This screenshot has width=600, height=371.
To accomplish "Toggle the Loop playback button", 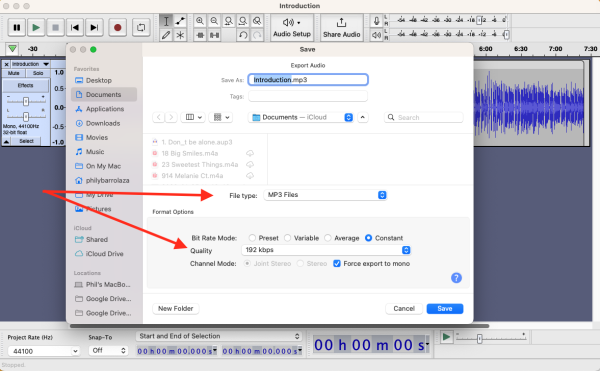I will [x=141, y=28].
